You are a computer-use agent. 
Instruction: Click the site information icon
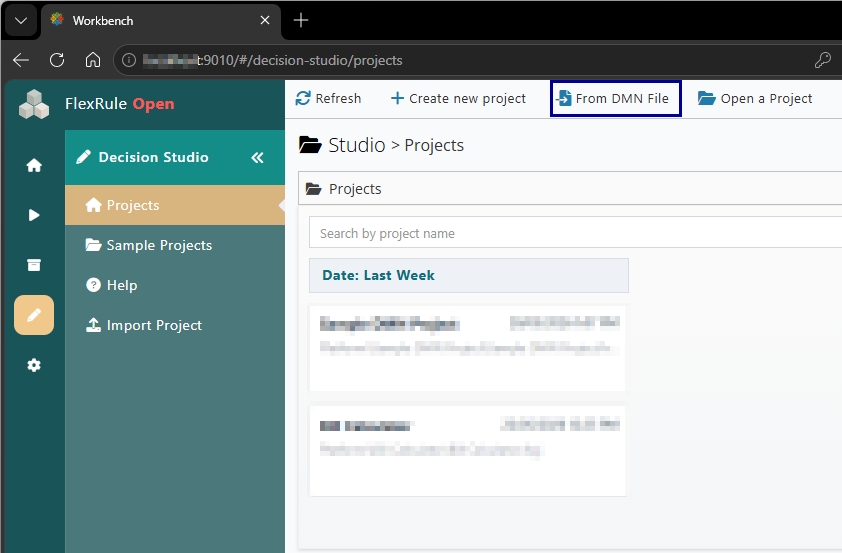(x=129, y=60)
